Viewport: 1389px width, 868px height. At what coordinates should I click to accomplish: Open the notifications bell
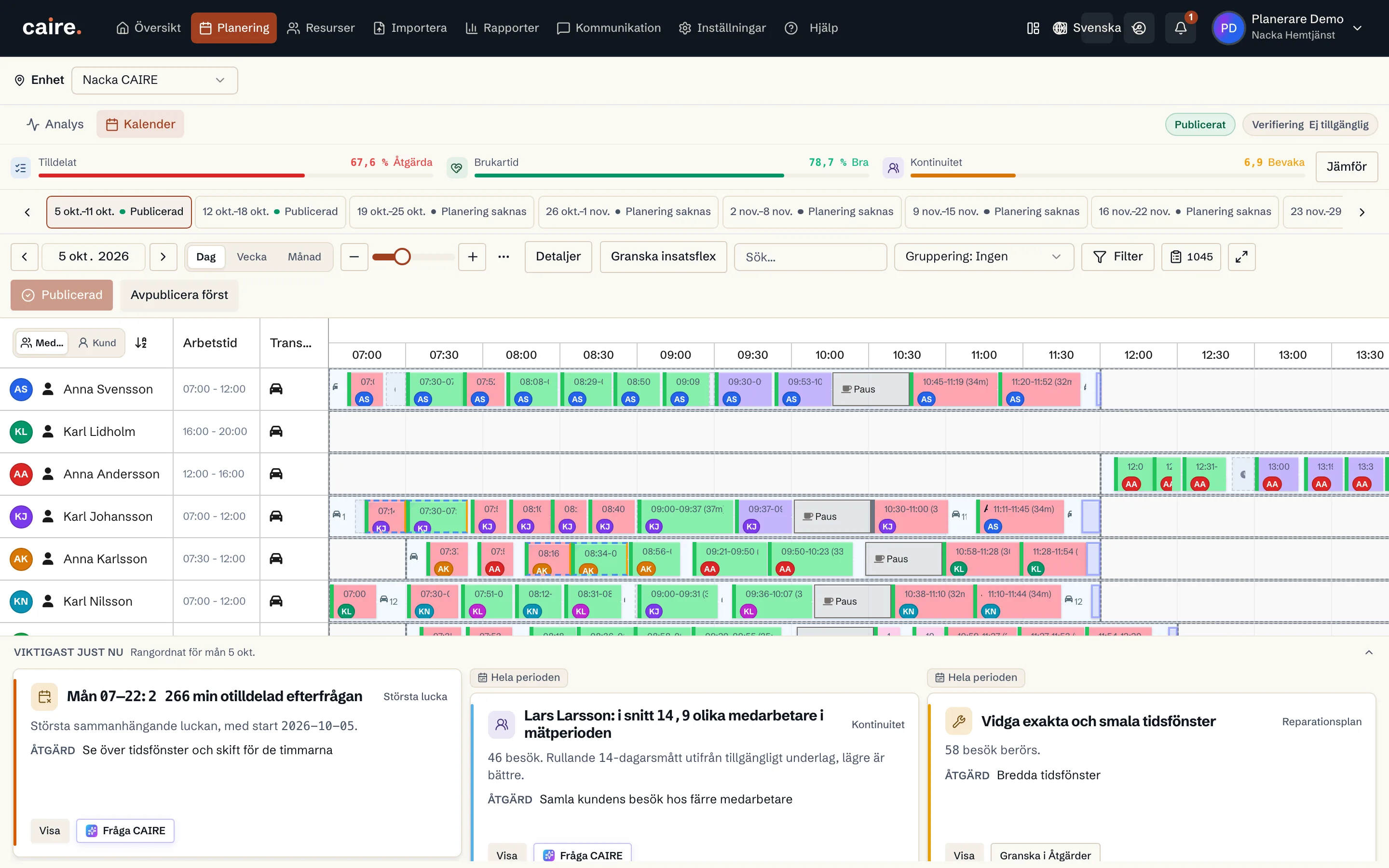[x=1180, y=28]
